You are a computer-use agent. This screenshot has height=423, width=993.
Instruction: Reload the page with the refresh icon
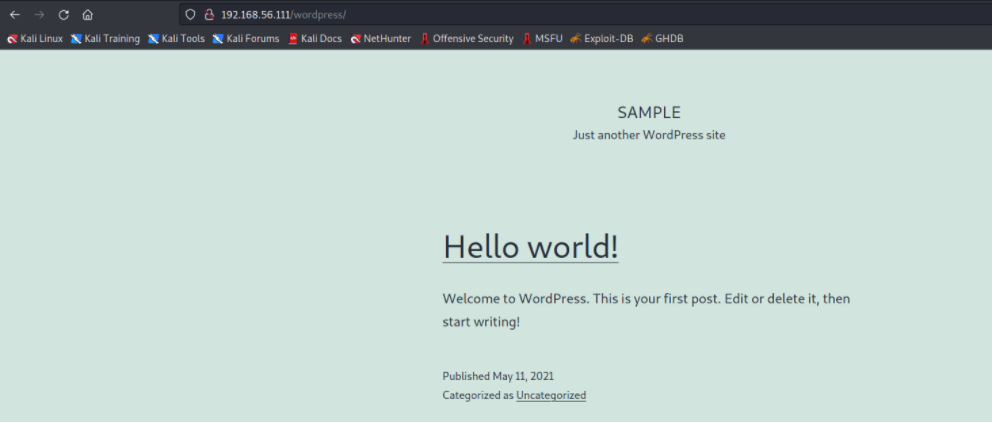pos(63,15)
